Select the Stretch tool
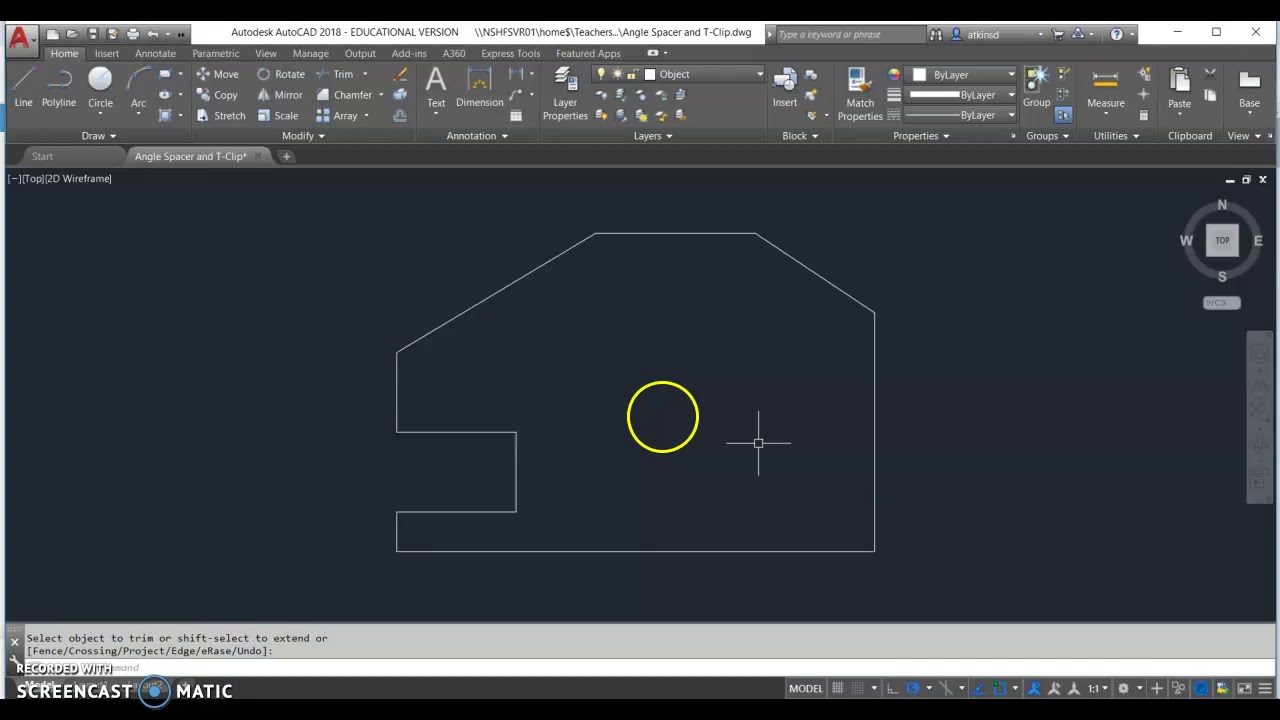 click(220, 116)
